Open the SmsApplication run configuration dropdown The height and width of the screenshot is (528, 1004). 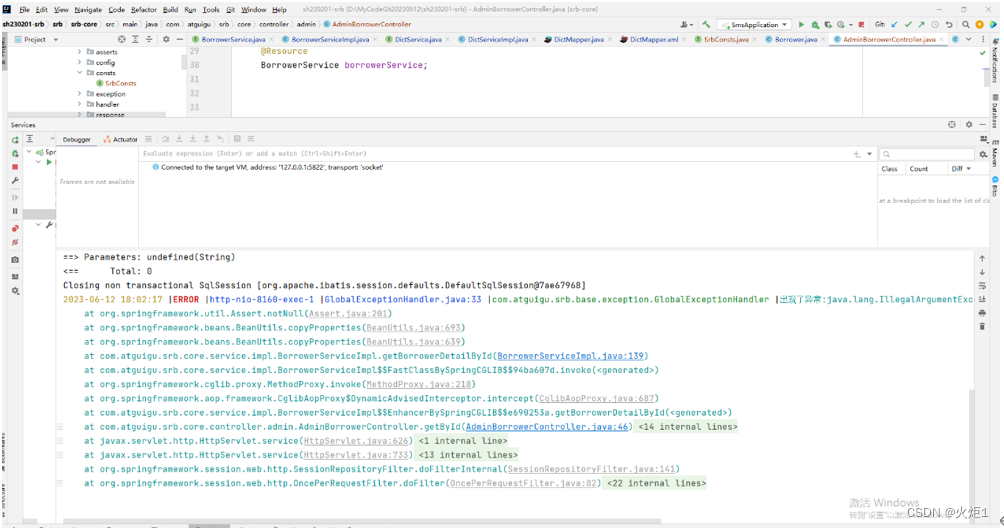point(755,25)
